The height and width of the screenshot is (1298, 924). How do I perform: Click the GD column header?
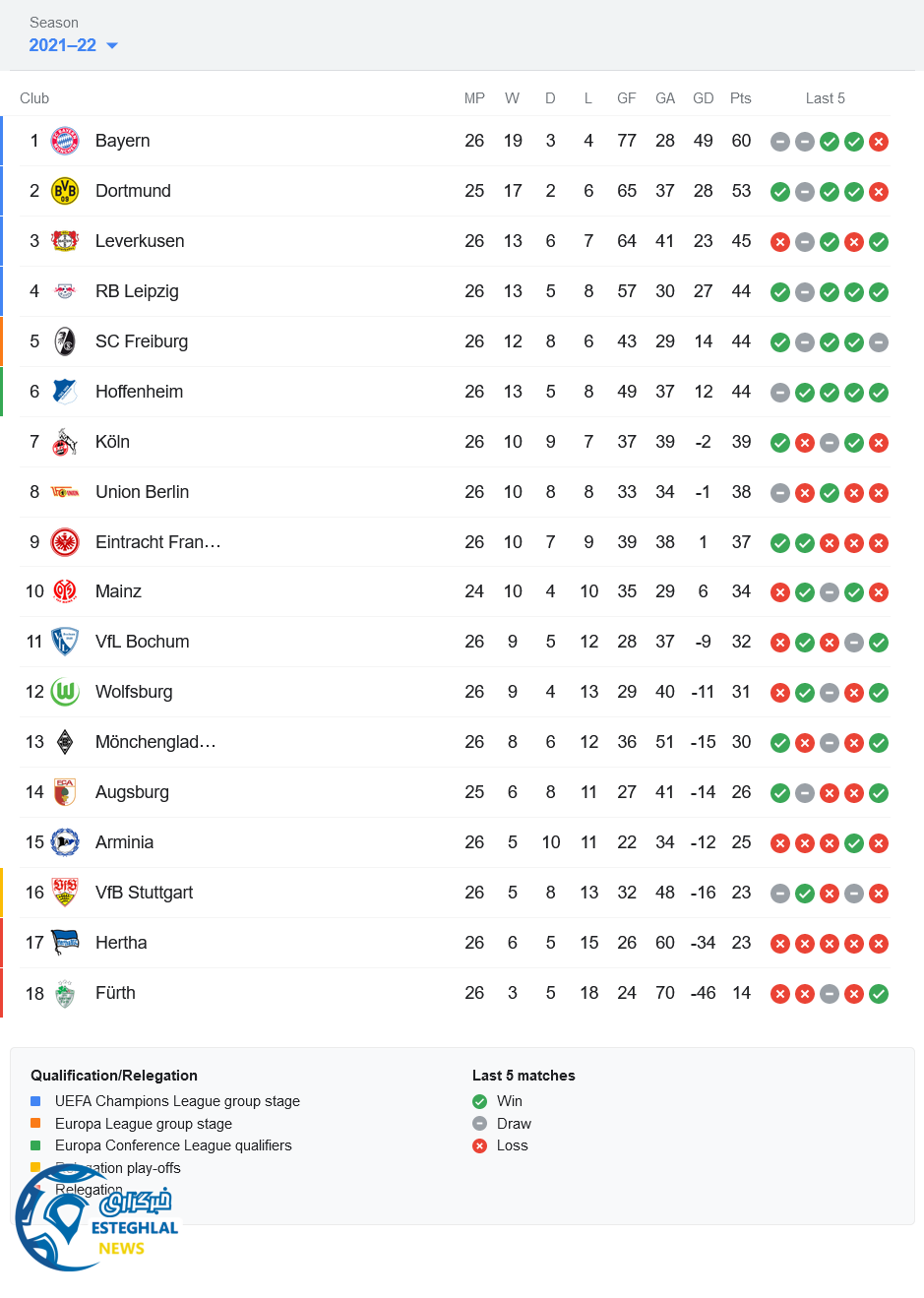[x=703, y=98]
